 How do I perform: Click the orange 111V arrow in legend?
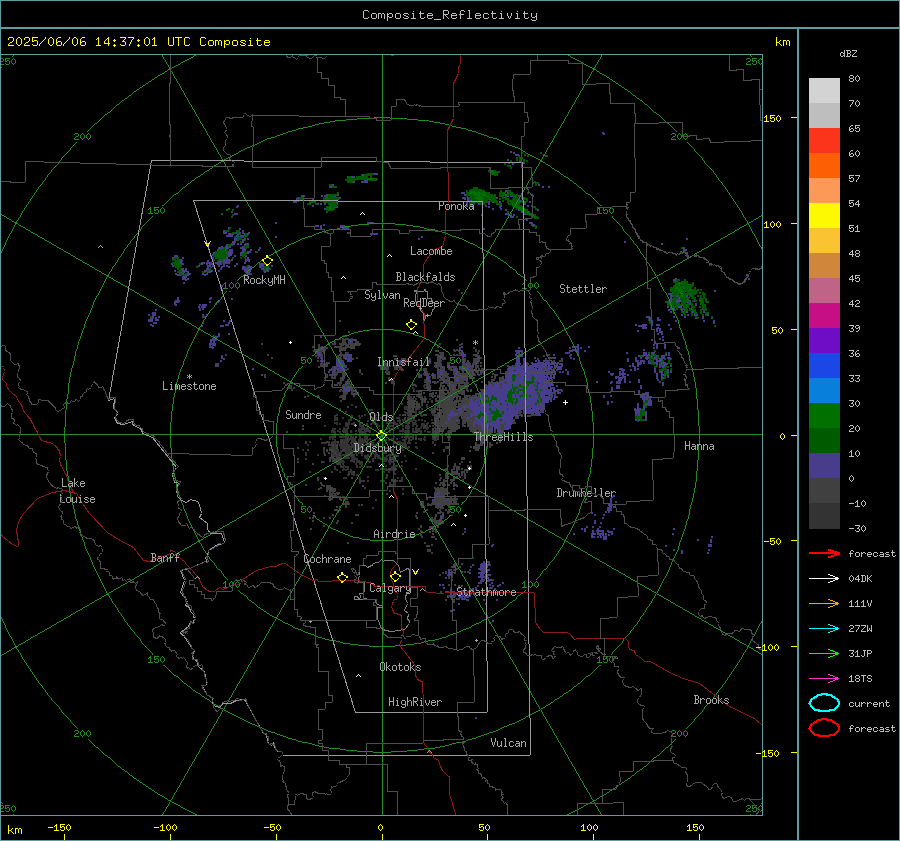(824, 603)
